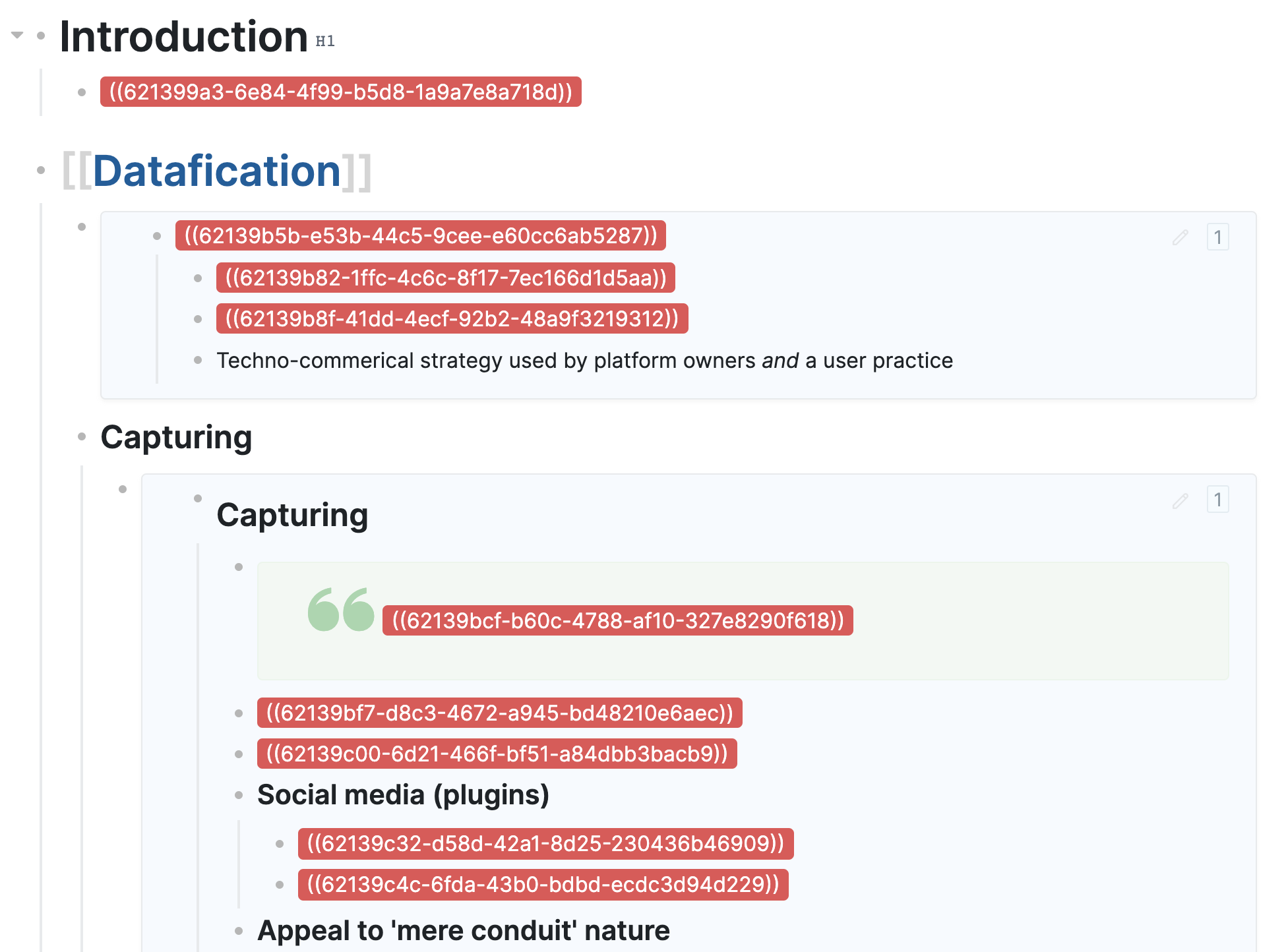Click the edit pencil icon on the Datafication embed
This screenshot has height=952, width=1286.
point(1180,238)
